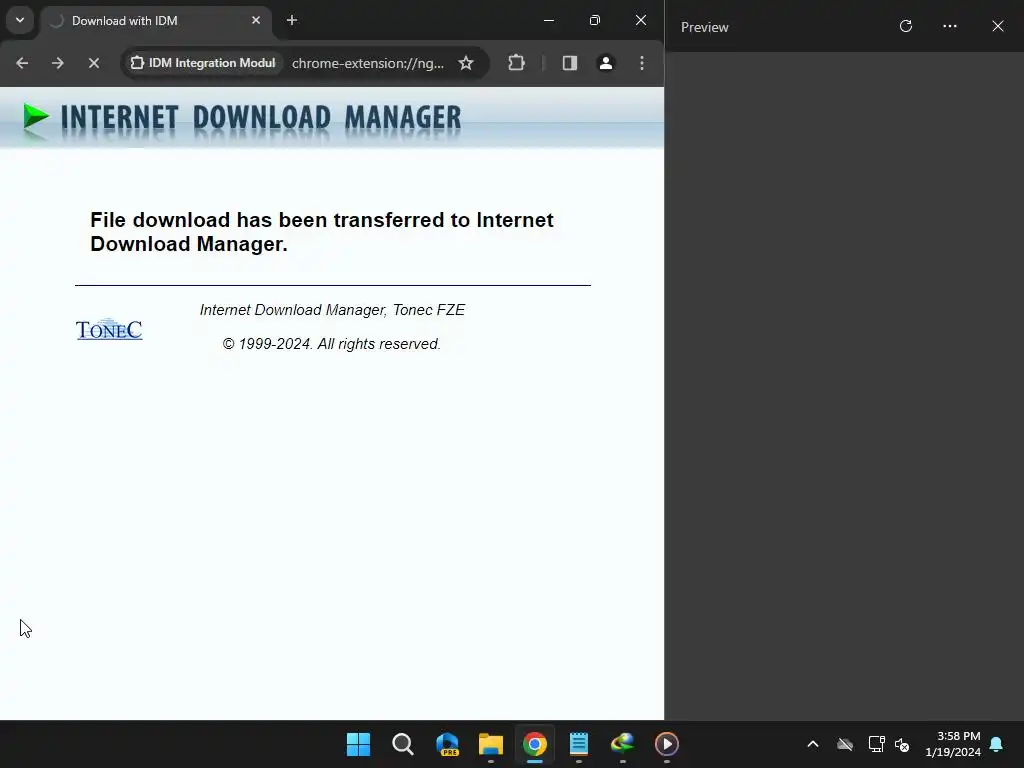Click the Internet Download Manager banner logo

tap(242, 119)
